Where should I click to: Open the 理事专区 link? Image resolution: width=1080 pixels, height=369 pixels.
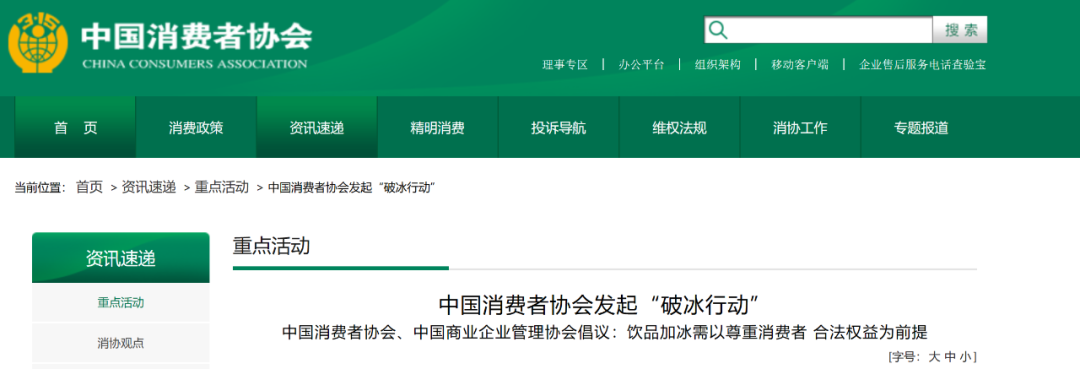pyautogui.click(x=565, y=65)
